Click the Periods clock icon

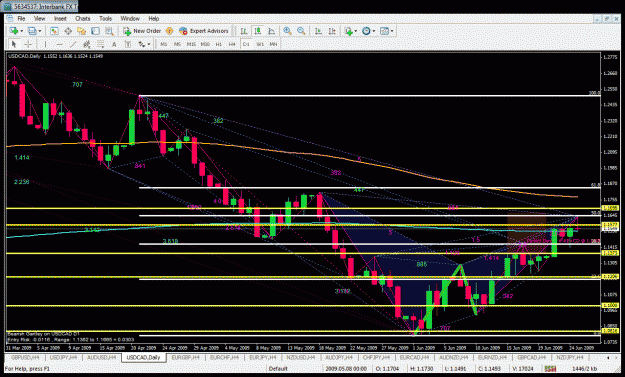click(366, 31)
